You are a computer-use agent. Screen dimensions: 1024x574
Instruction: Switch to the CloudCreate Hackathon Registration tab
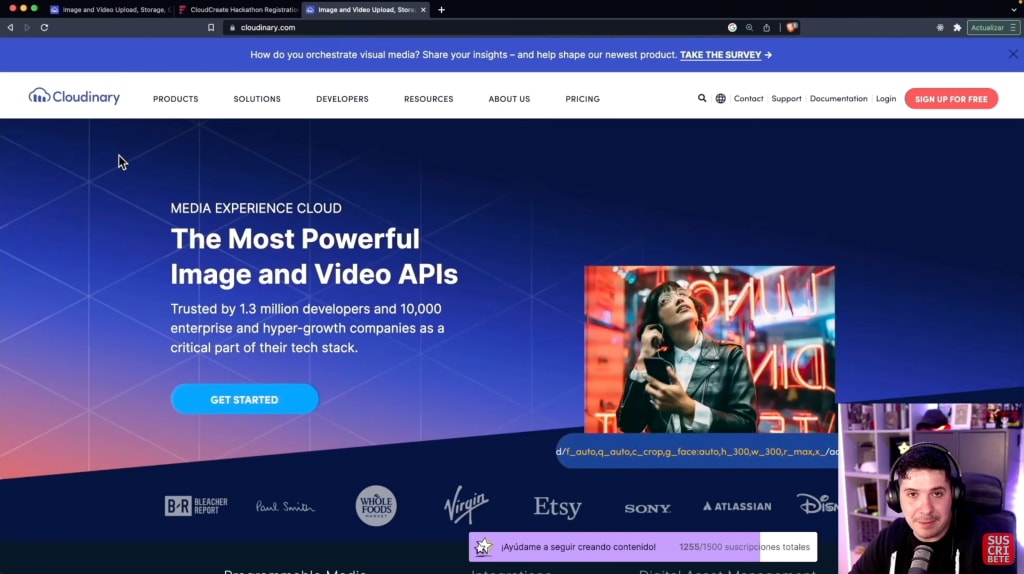[x=239, y=10]
